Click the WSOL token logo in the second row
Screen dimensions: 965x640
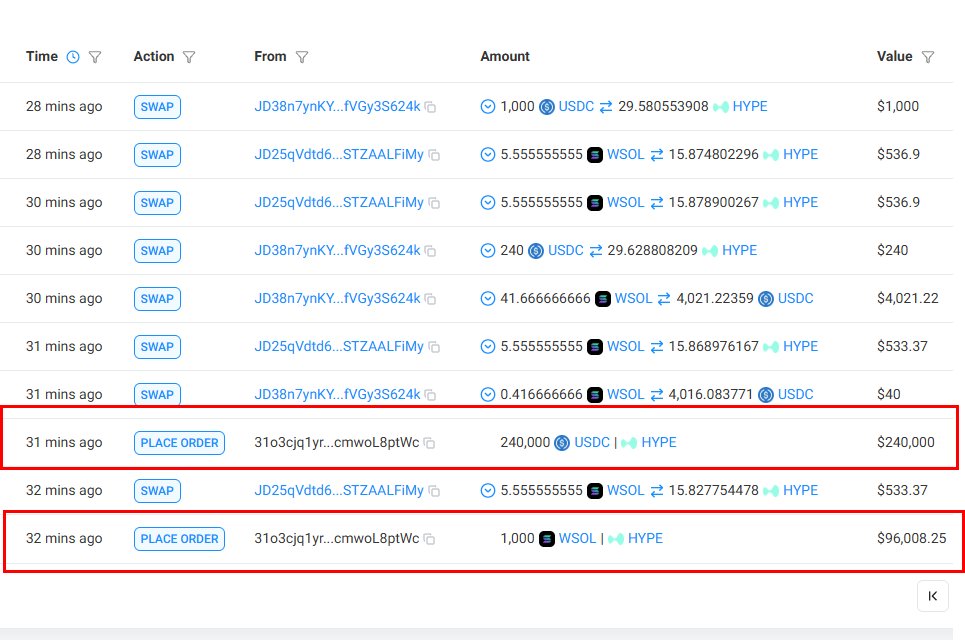point(594,154)
